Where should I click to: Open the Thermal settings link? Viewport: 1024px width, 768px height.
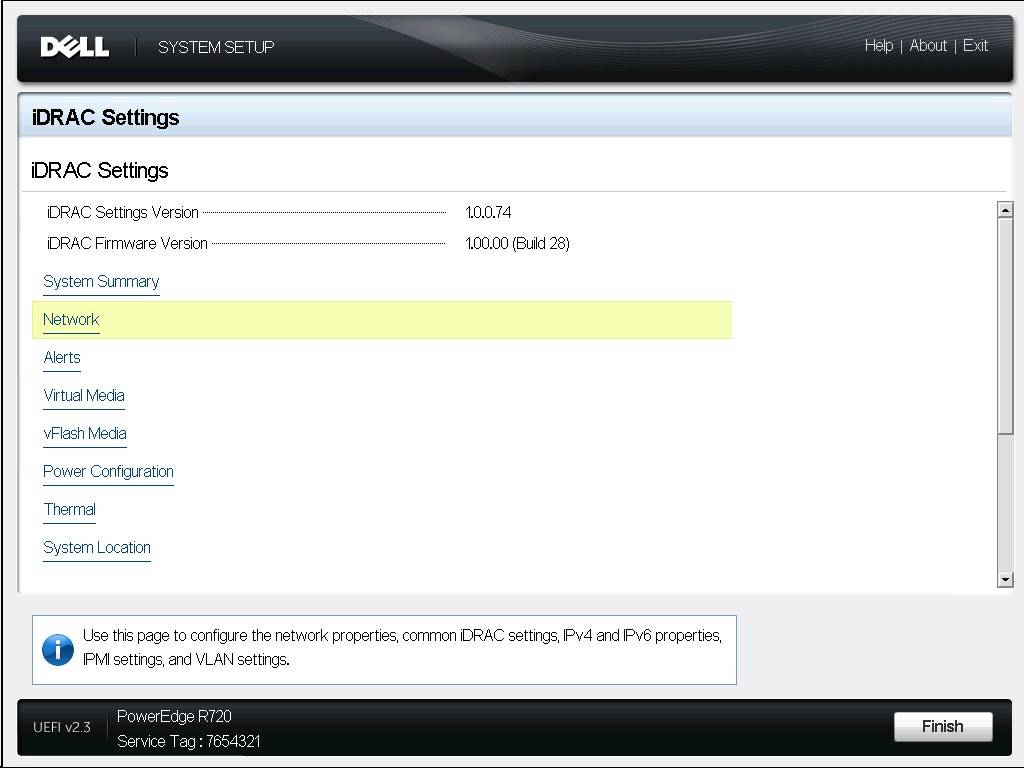(x=70, y=509)
